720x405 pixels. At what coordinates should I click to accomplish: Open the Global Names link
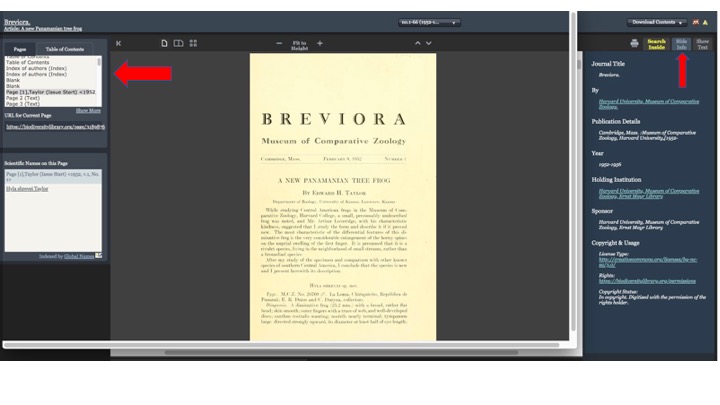pyautogui.click(x=79, y=256)
